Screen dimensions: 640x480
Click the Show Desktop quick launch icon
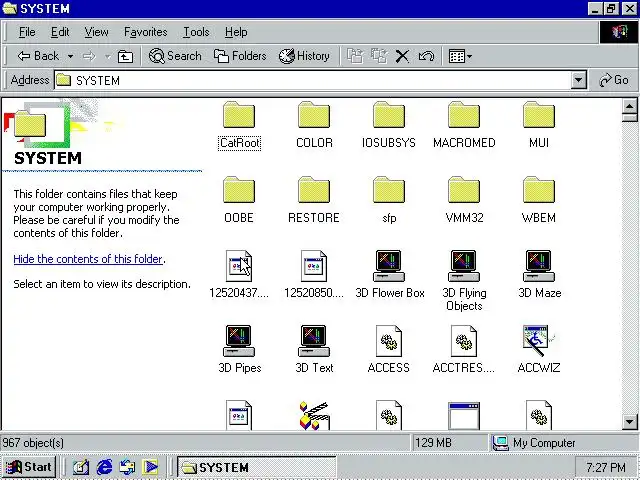80,467
